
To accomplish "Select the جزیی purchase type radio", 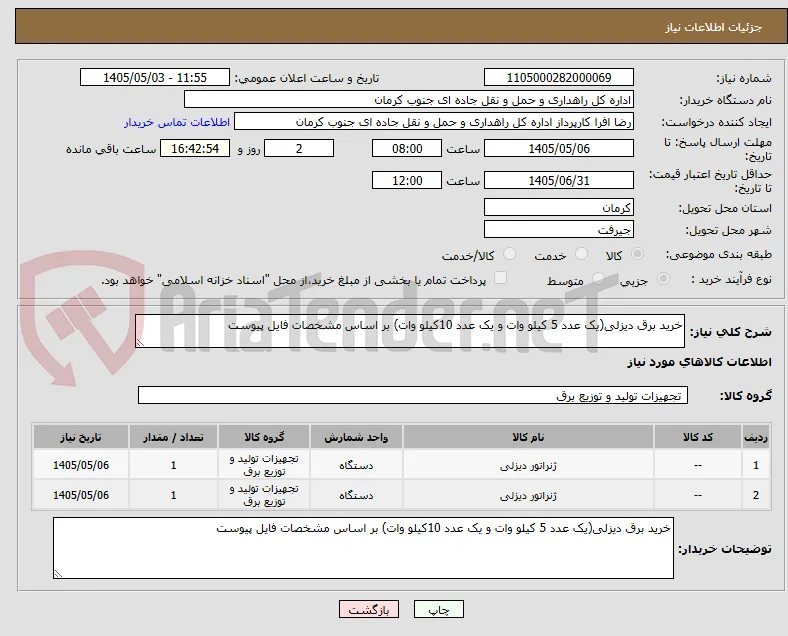I will [663, 279].
